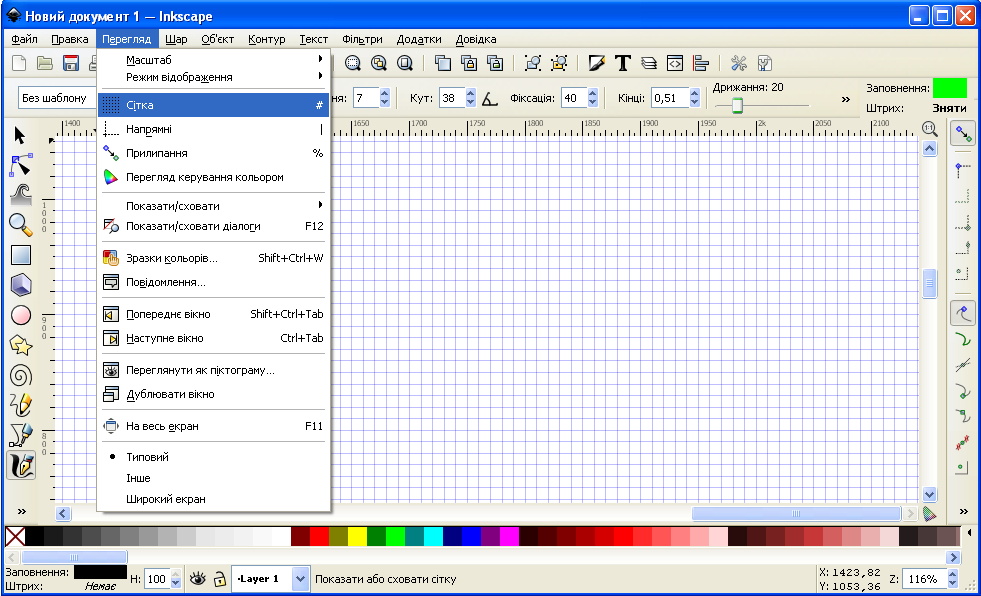Select the Інше radio option
The image size is (981, 596).
[213, 478]
